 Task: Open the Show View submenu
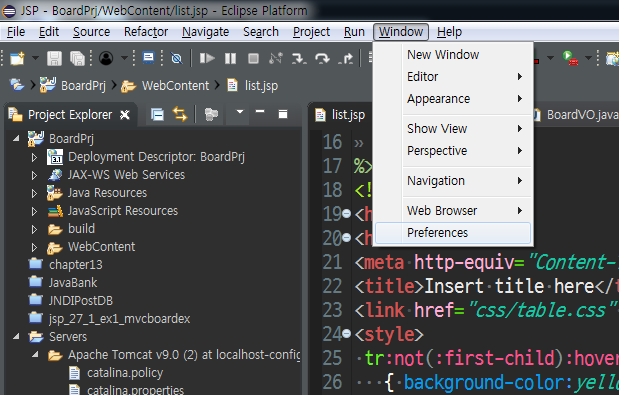click(x=453, y=129)
